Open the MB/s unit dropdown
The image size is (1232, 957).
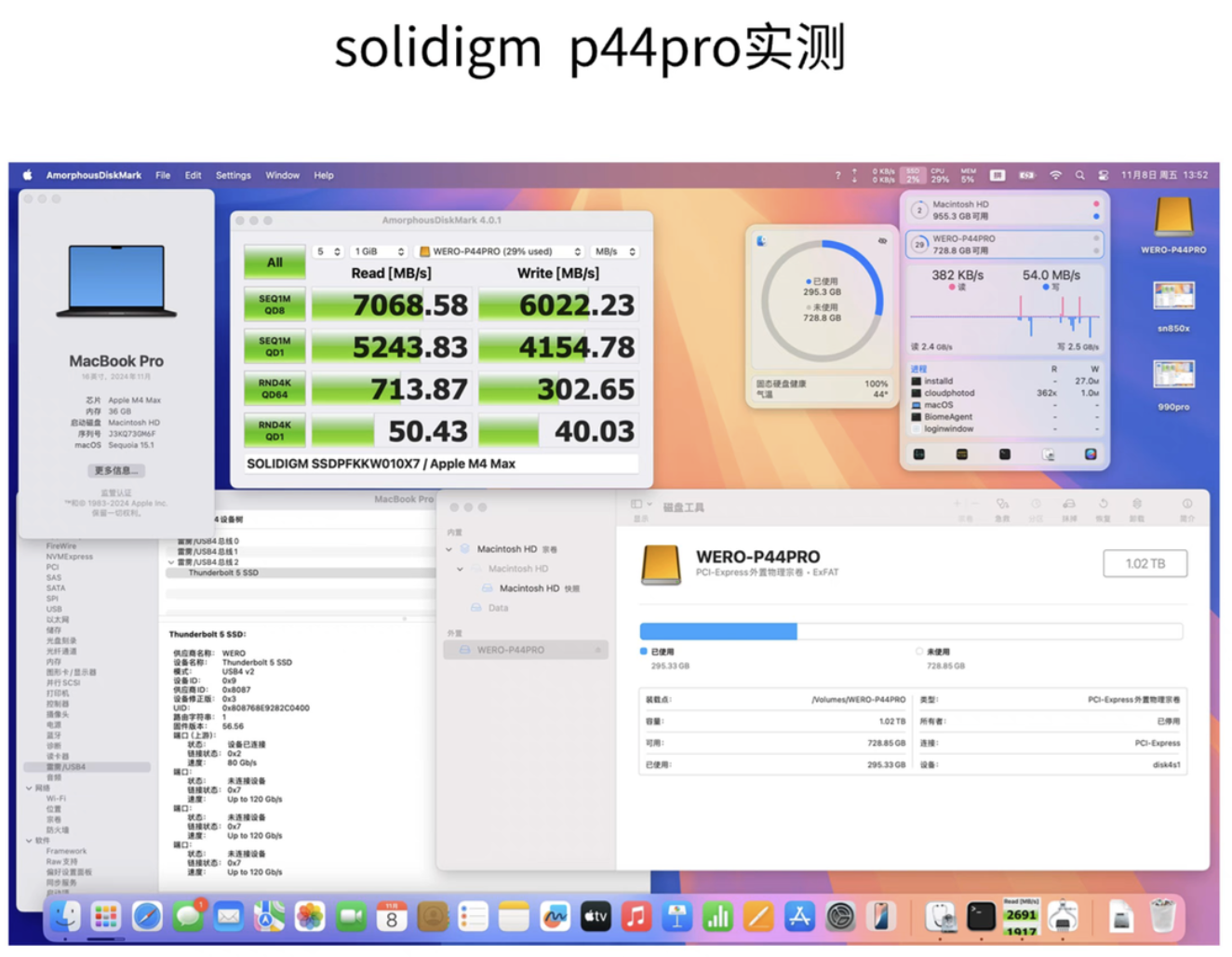(x=615, y=251)
